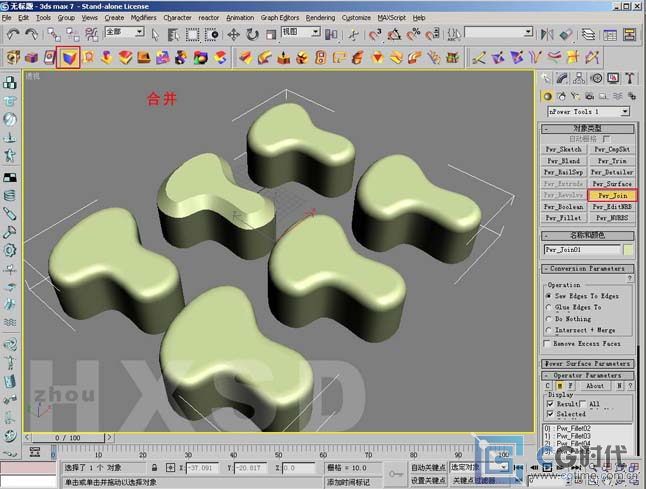The image size is (646, 489).
Task: Open the MAXScript menu
Action: click(x=391, y=18)
